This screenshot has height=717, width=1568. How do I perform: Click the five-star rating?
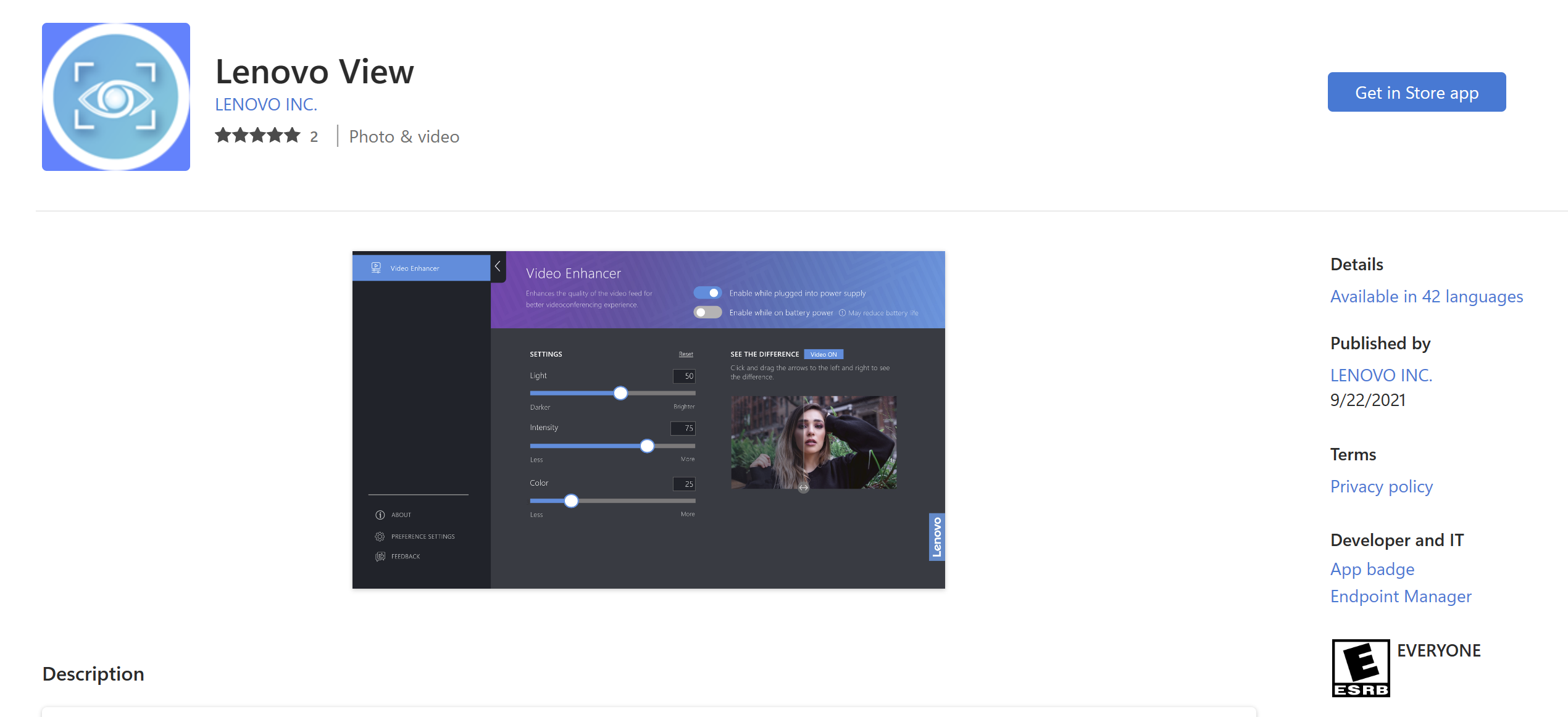(257, 135)
